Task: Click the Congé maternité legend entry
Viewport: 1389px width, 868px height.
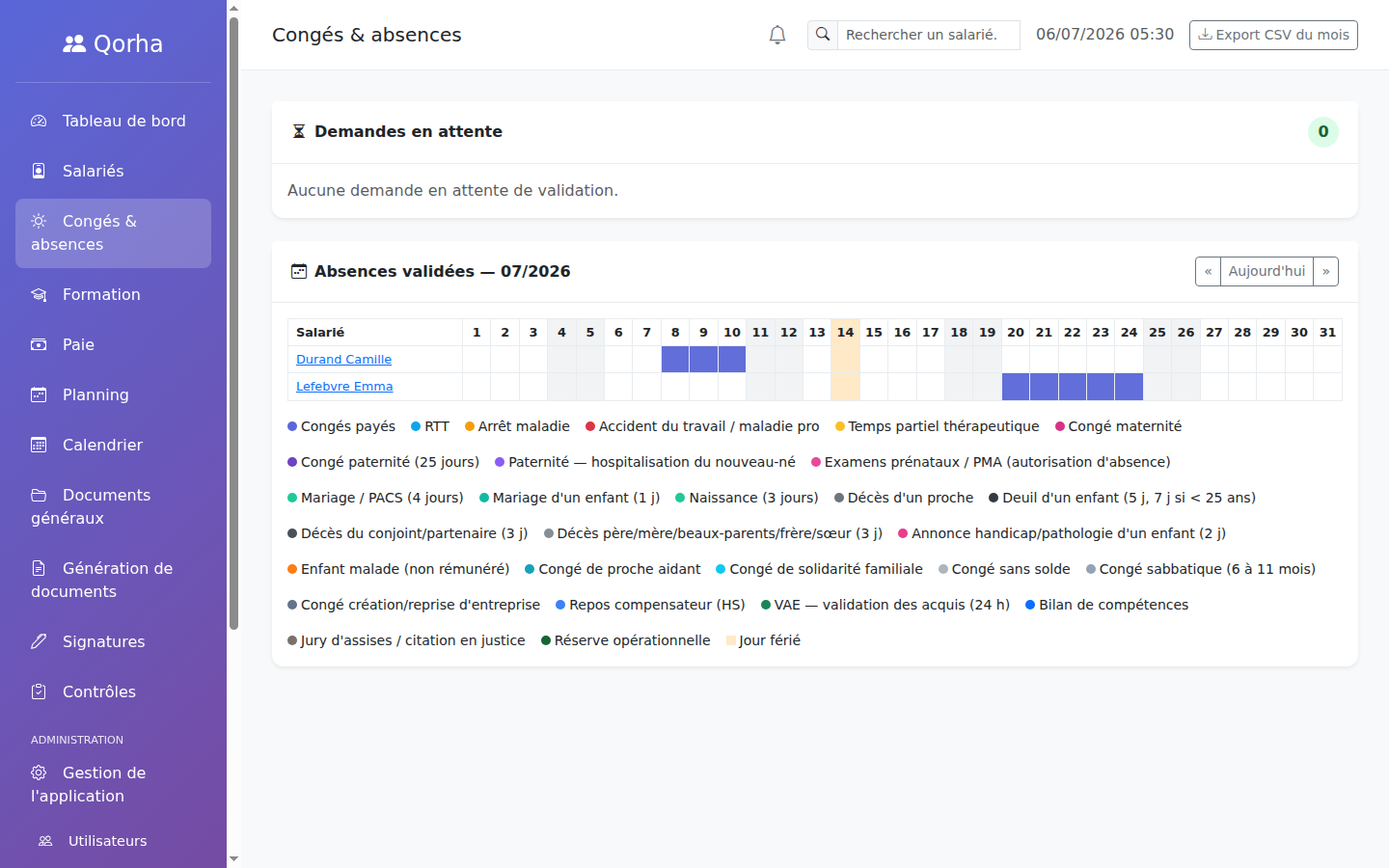Action: (1118, 426)
